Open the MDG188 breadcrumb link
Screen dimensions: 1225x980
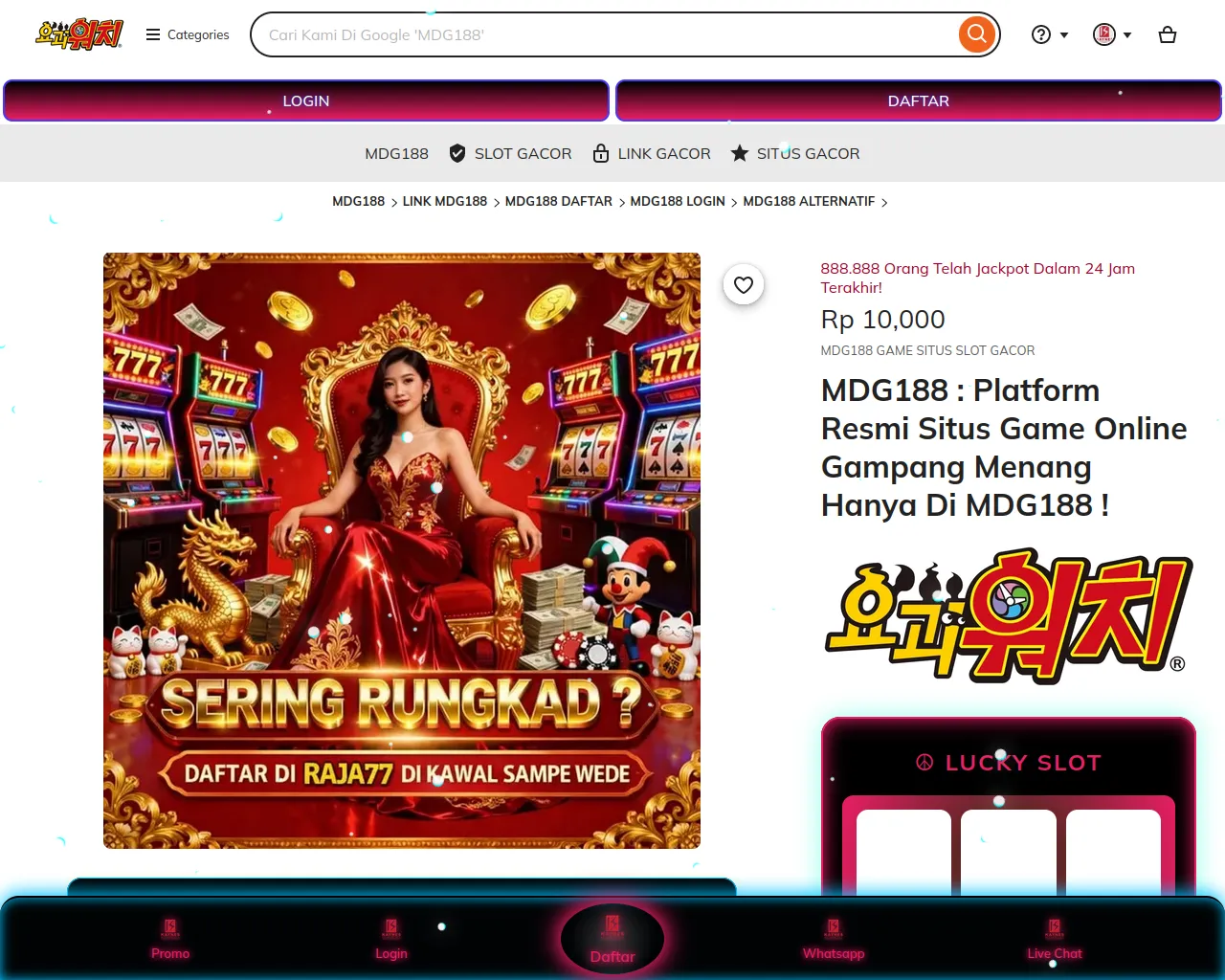point(358,201)
